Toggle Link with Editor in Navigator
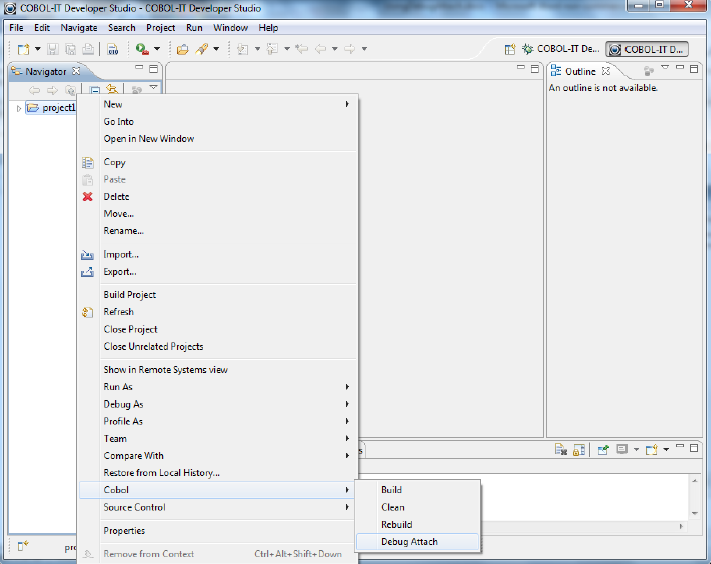 [x=112, y=89]
